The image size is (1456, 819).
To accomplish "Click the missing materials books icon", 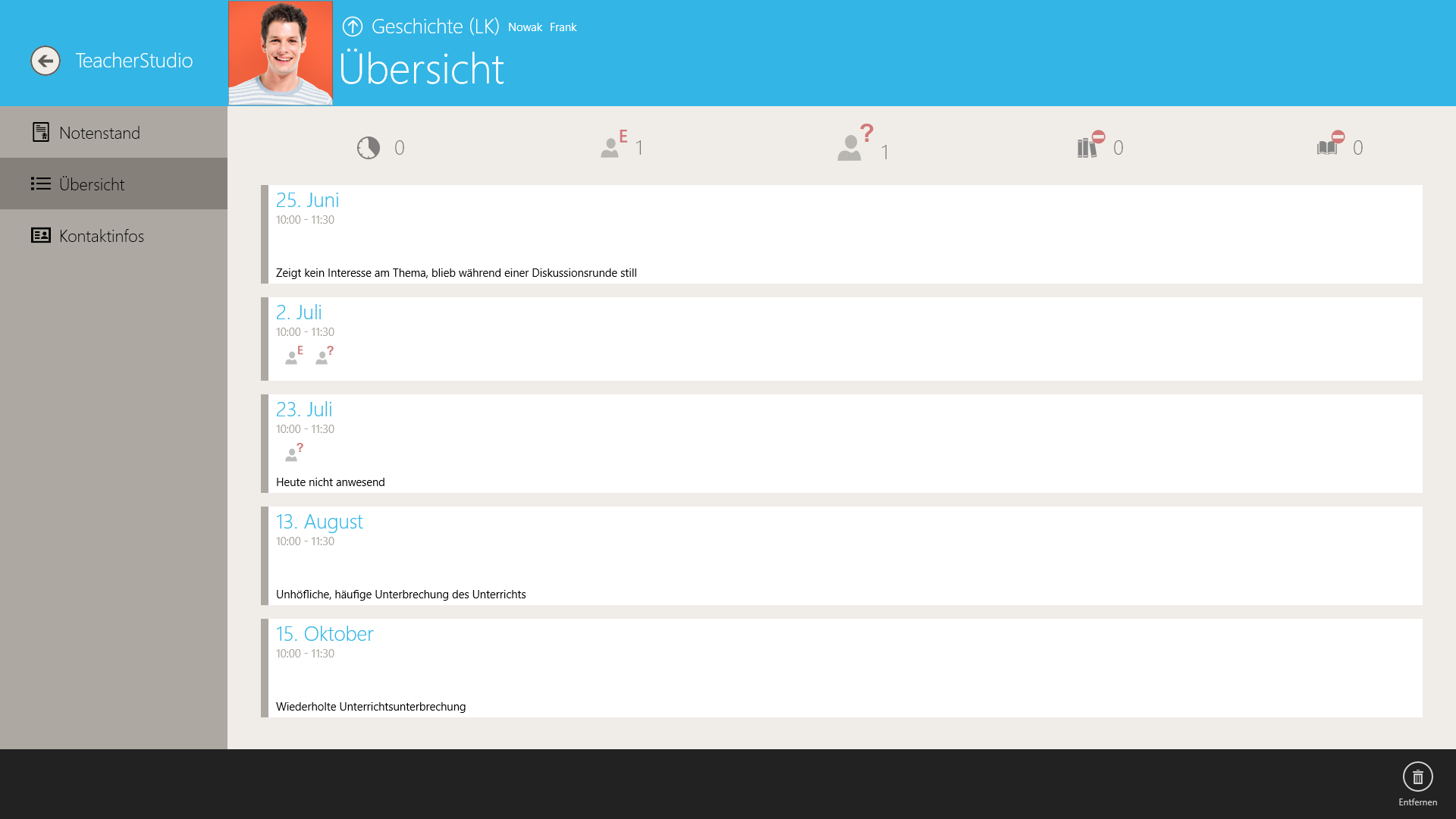I will pos(1091,144).
